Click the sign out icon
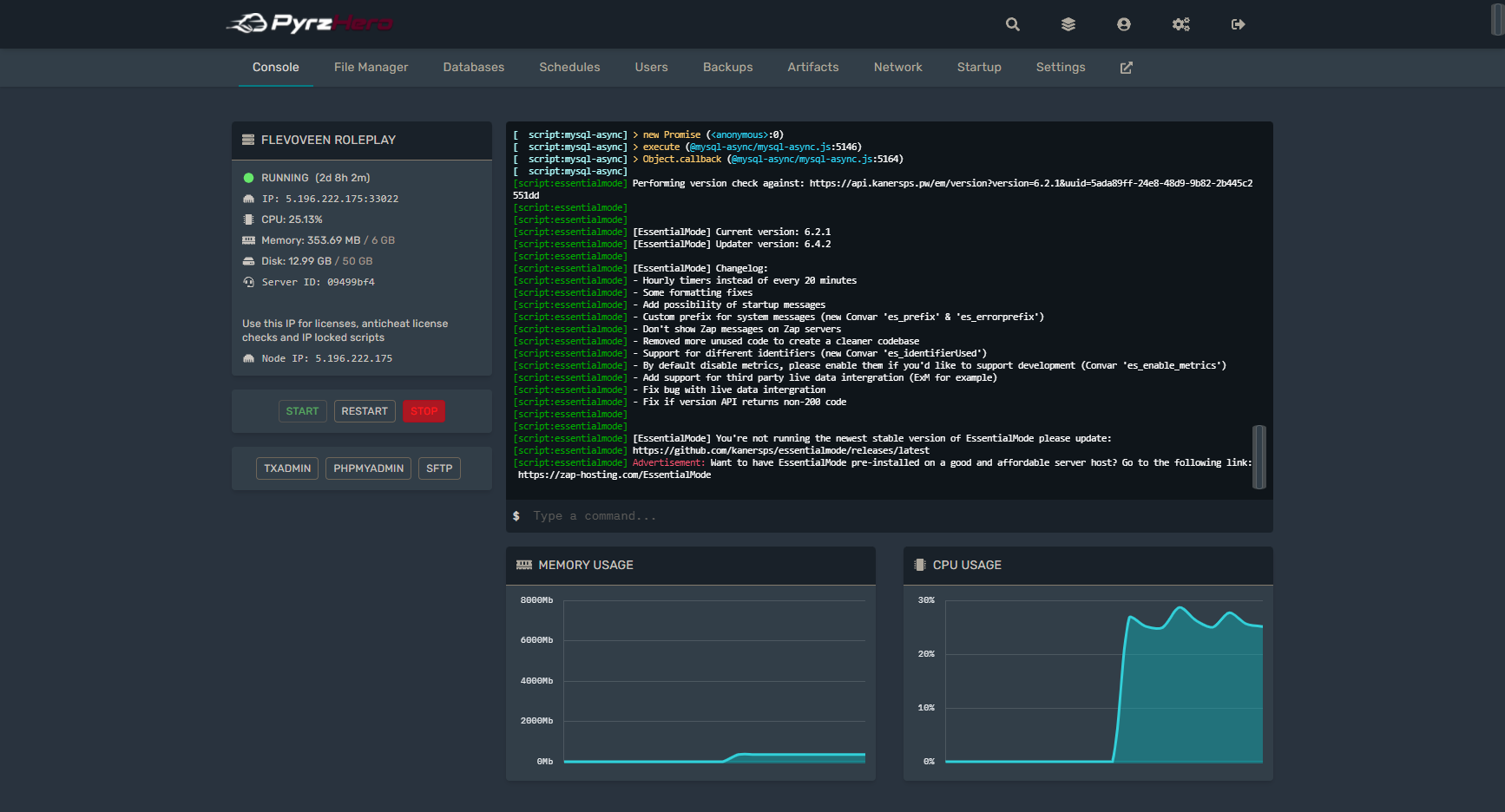 pyautogui.click(x=1238, y=24)
